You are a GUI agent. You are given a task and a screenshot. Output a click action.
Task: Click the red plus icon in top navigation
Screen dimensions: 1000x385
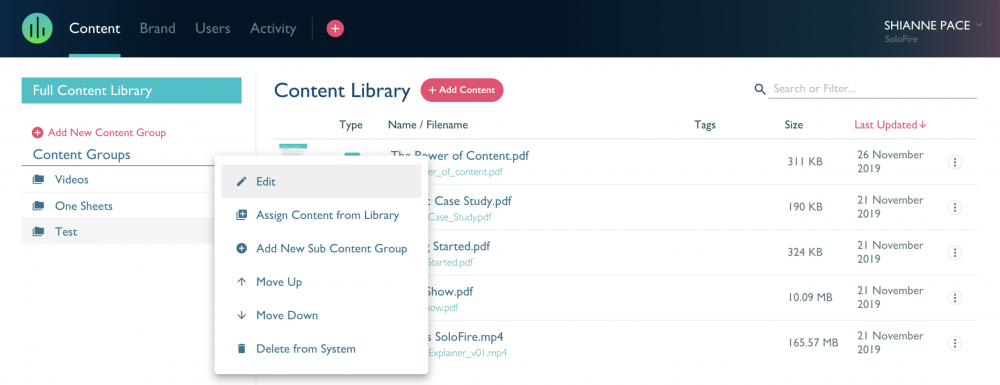pos(335,28)
